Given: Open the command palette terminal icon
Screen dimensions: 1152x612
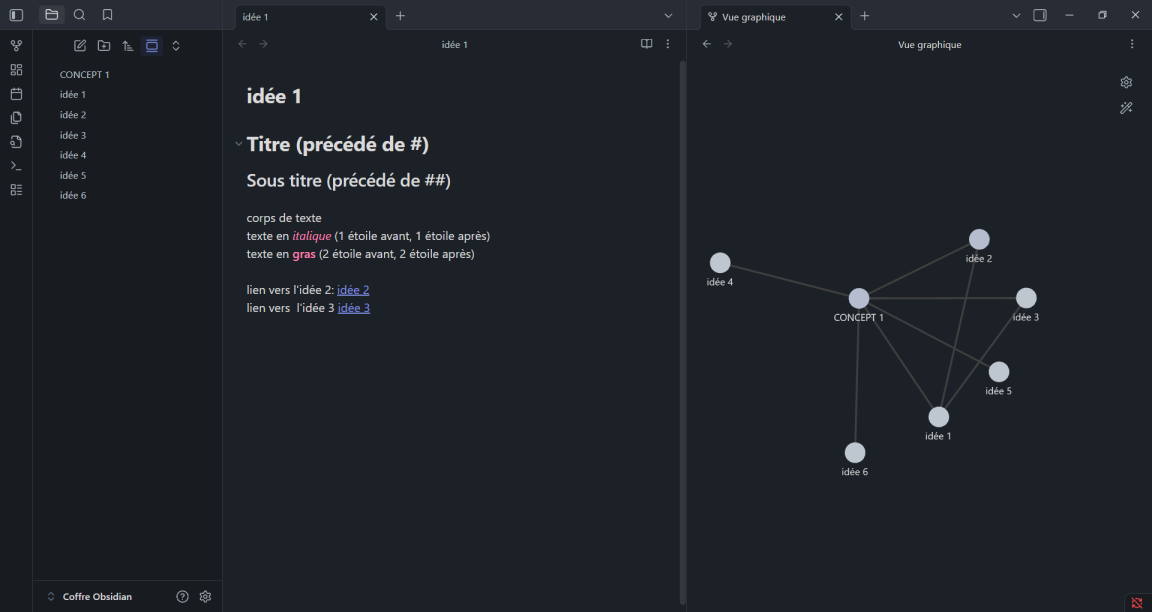Looking at the screenshot, I should 16,166.
